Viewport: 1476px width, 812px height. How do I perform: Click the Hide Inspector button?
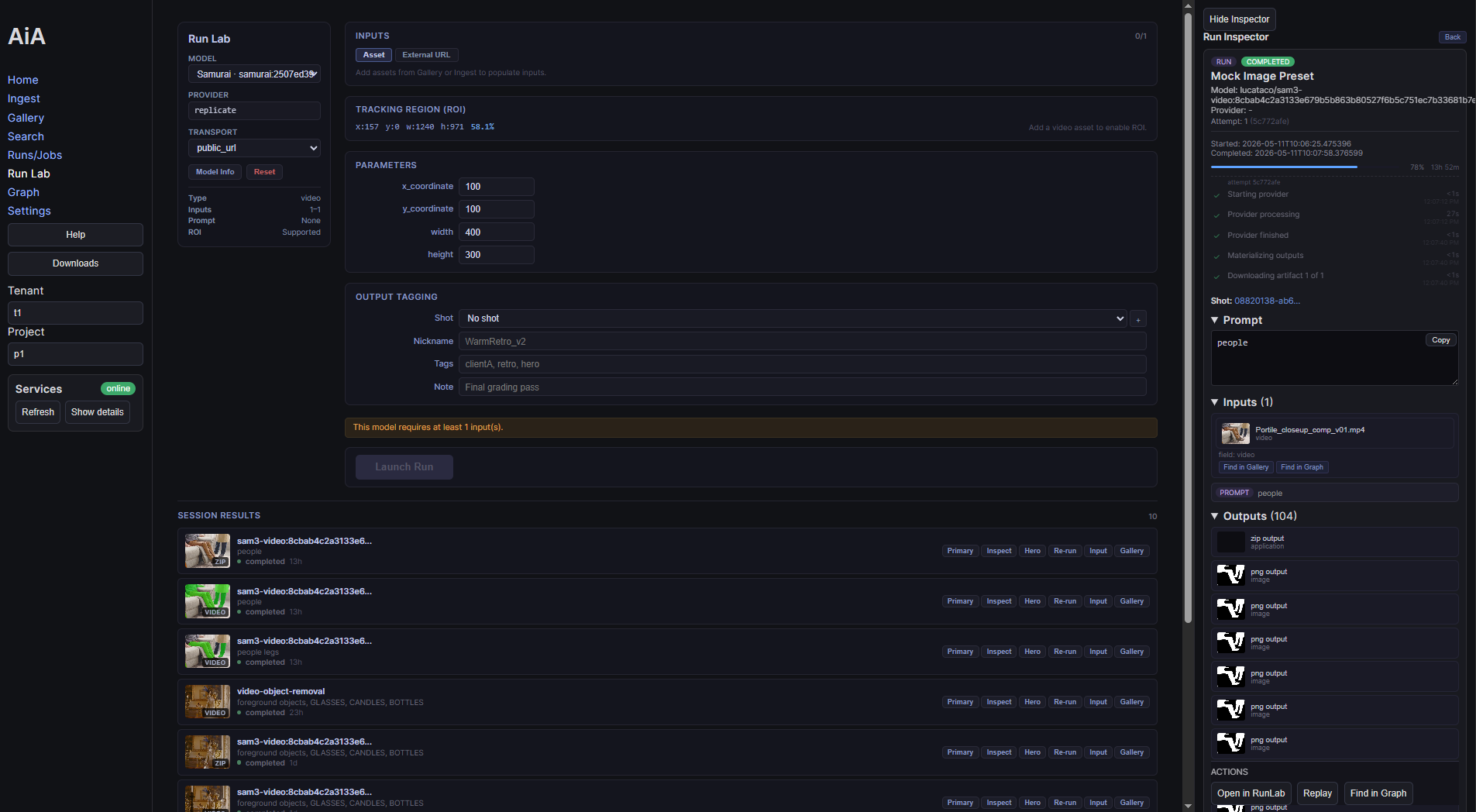tap(1239, 19)
